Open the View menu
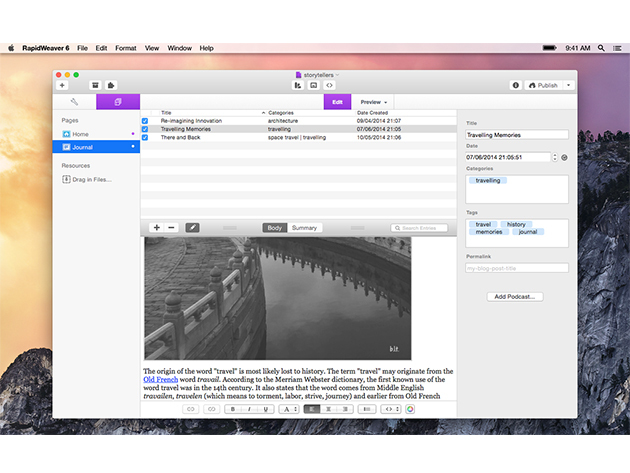The width and height of the screenshot is (630, 473). pyautogui.click(x=152, y=48)
